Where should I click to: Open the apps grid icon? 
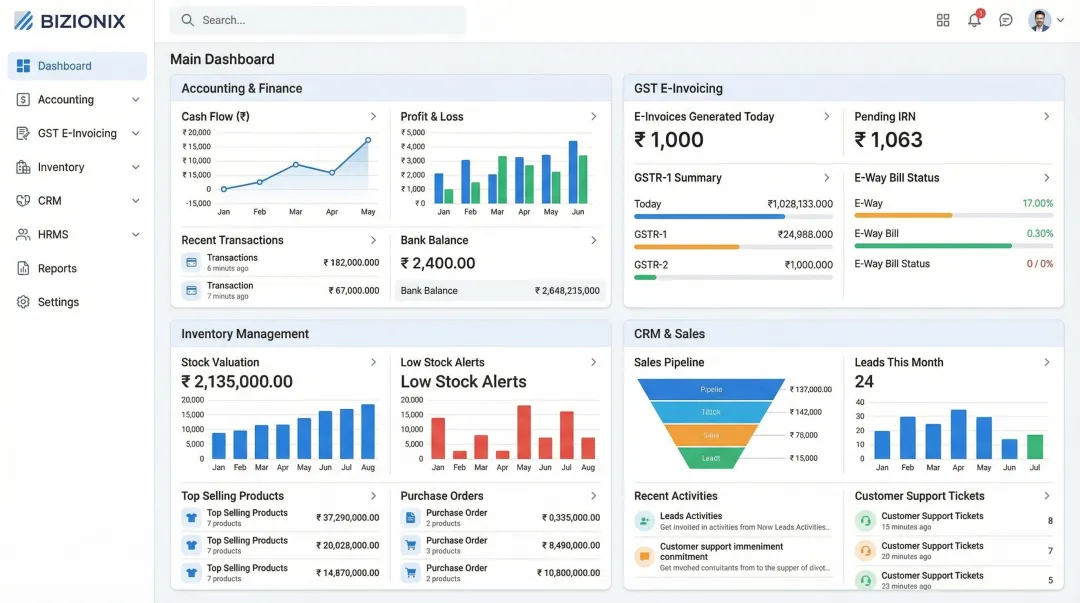coord(943,20)
